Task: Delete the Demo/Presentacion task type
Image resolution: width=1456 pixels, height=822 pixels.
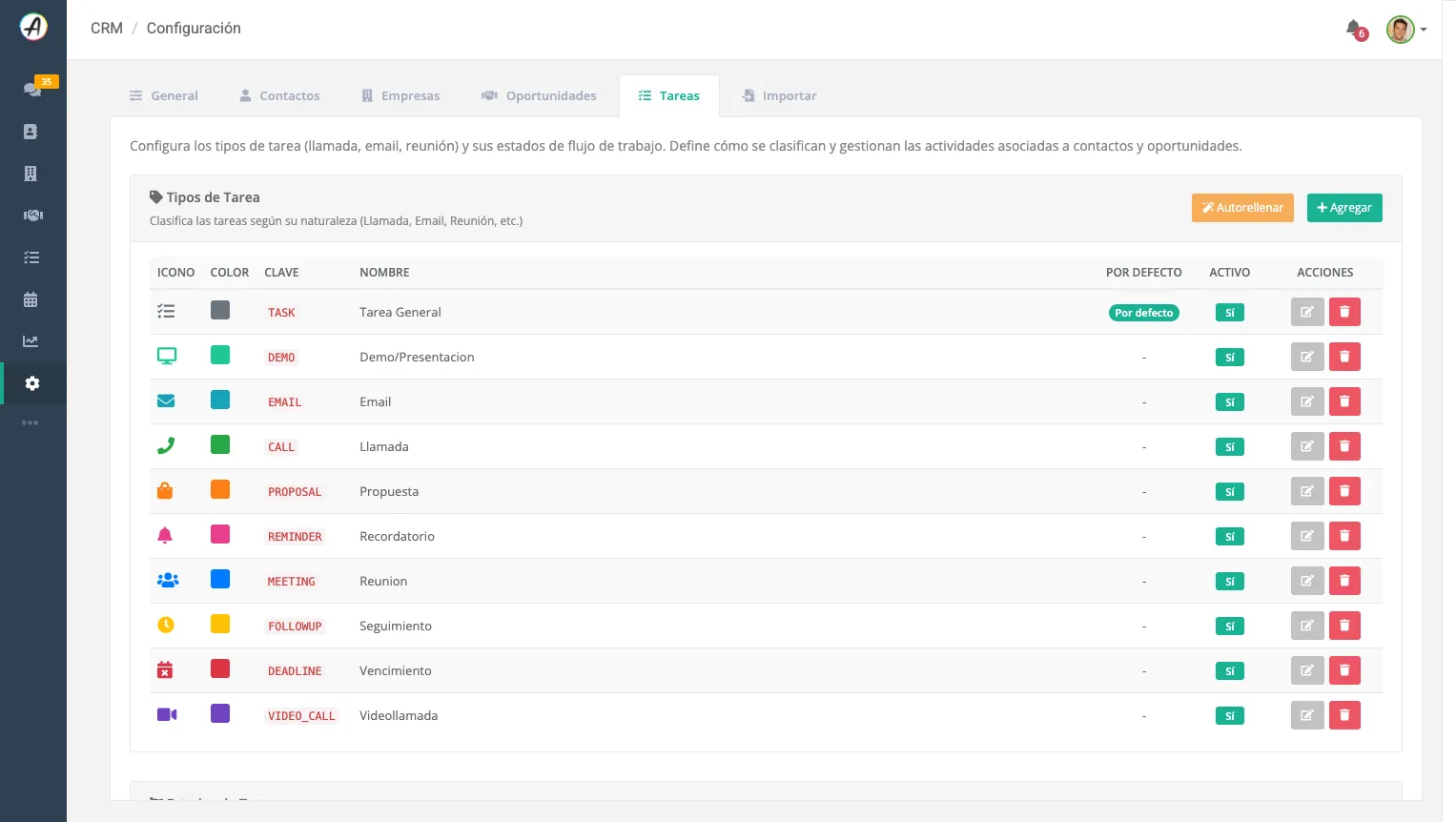Action: tap(1344, 357)
